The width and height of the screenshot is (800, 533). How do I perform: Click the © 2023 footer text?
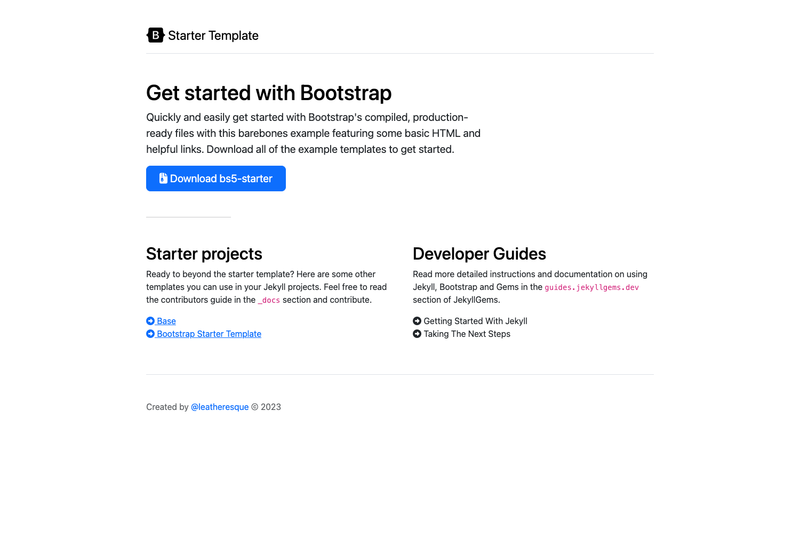point(266,407)
